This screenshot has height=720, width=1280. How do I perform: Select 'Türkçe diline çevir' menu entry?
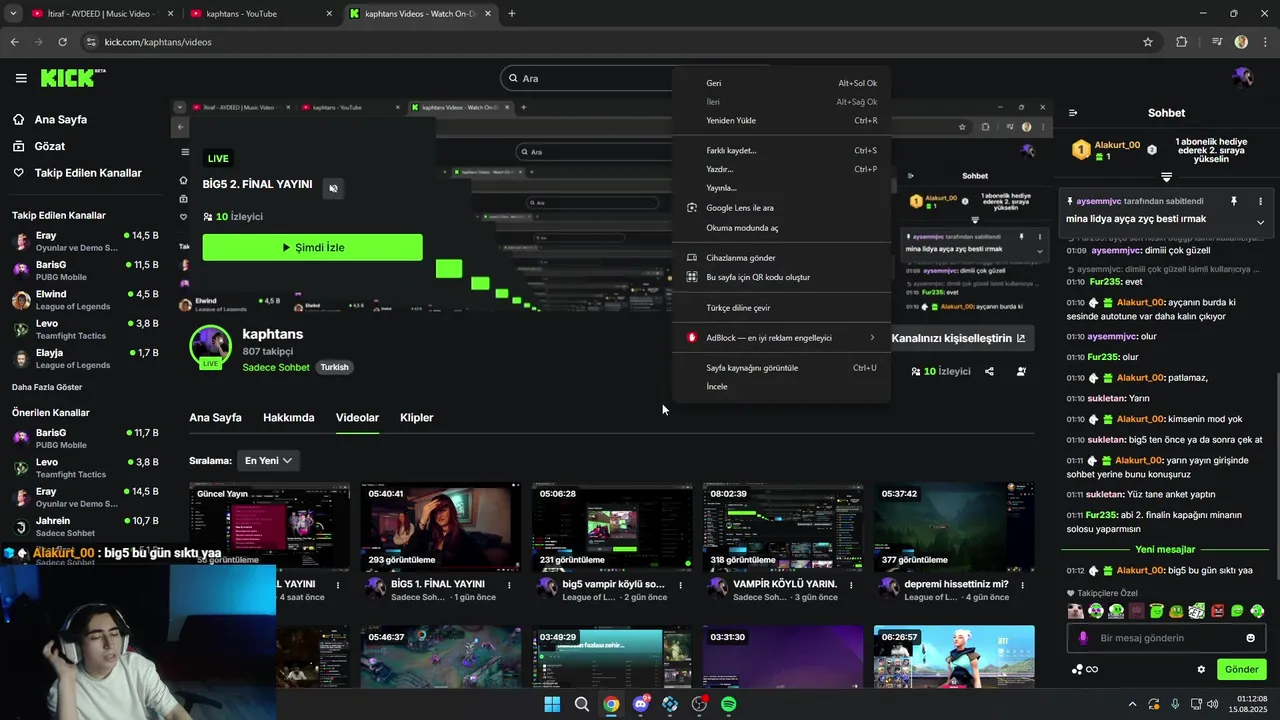pos(780,308)
